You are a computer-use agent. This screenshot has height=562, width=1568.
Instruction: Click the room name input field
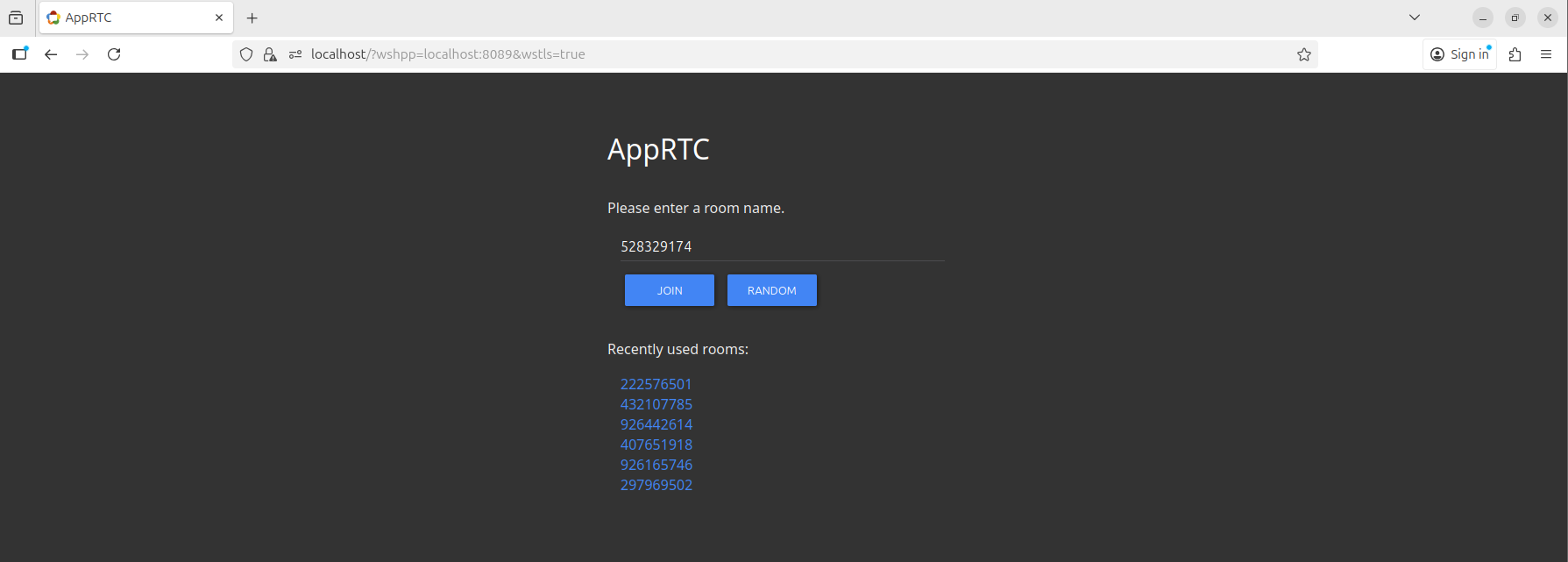[780, 246]
